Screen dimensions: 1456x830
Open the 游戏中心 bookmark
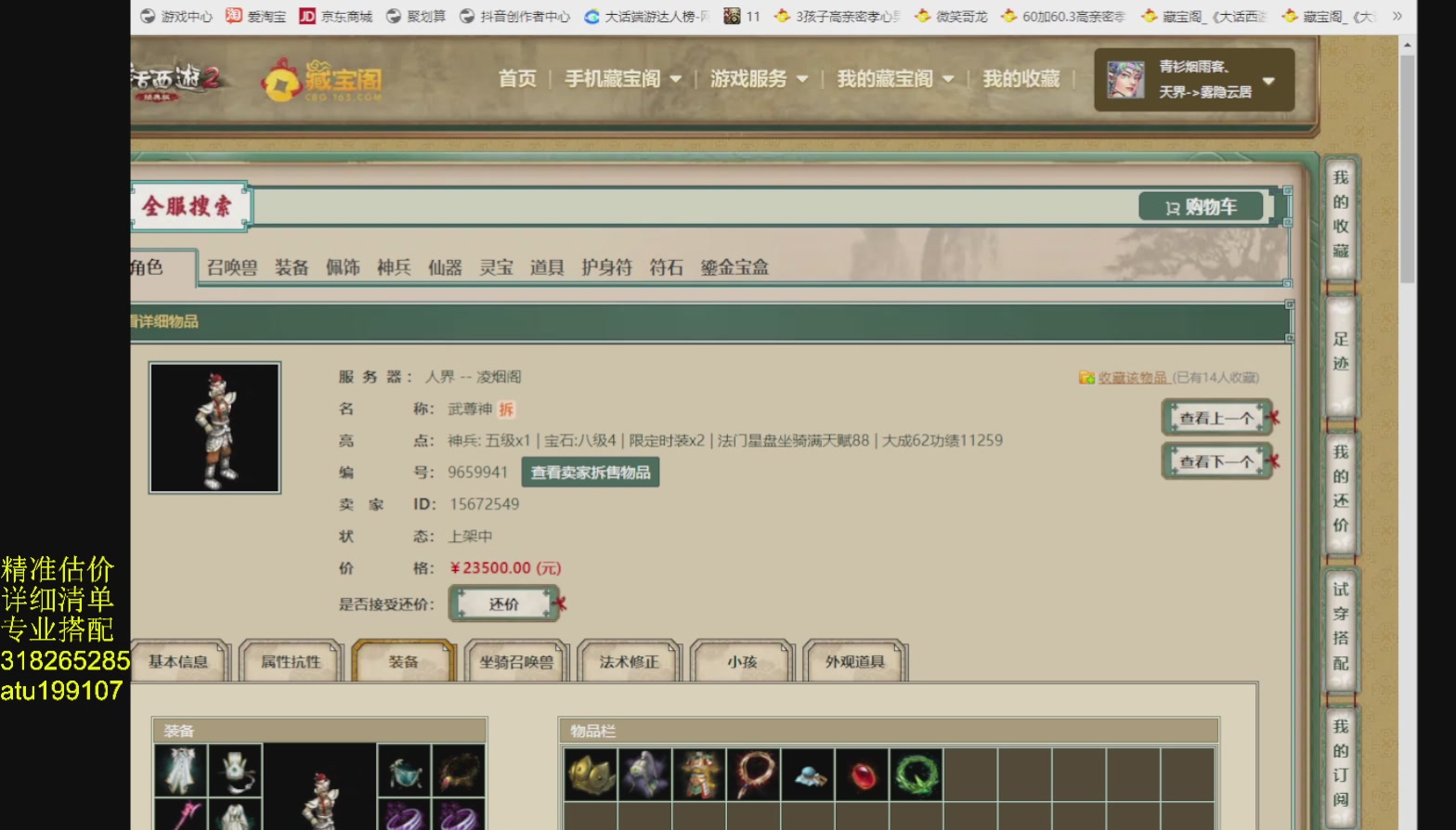tap(175, 17)
